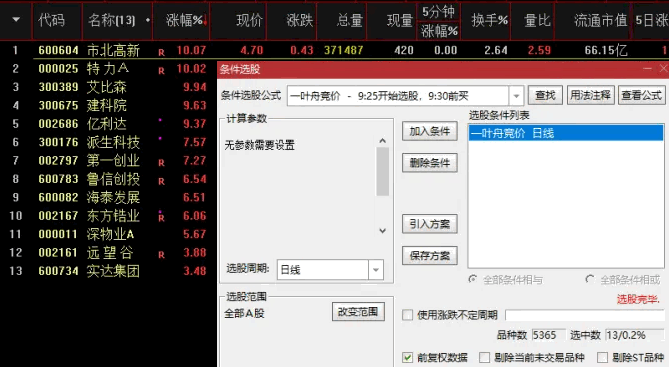Sort by 现量 column header
The image size is (669, 367).
[399, 20]
